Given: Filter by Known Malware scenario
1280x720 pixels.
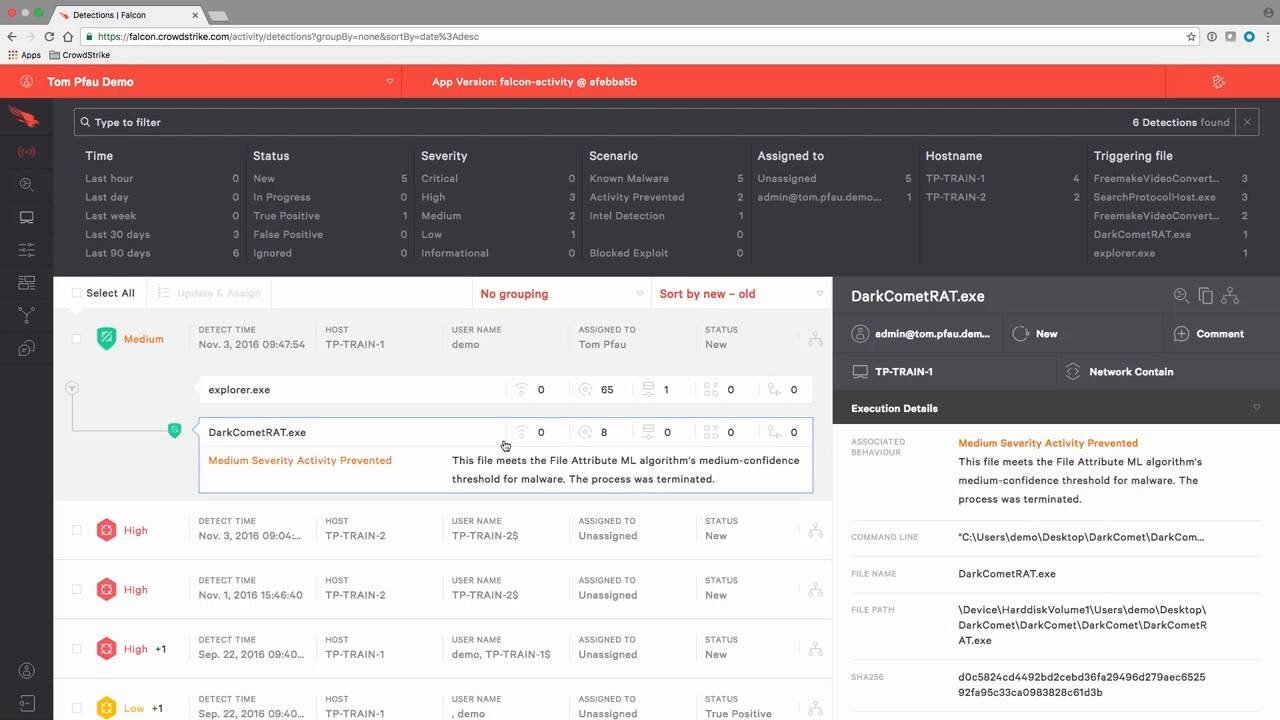Looking at the screenshot, I should [629, 179].
